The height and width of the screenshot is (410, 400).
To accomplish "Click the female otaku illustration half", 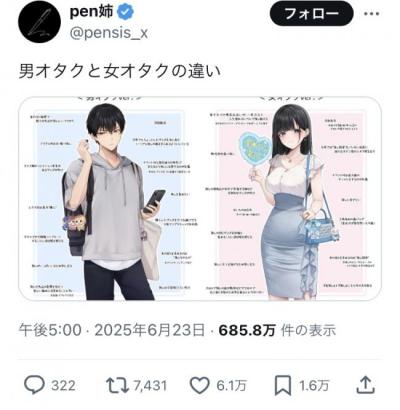I will pyautogui.click(x=291, y=199).
